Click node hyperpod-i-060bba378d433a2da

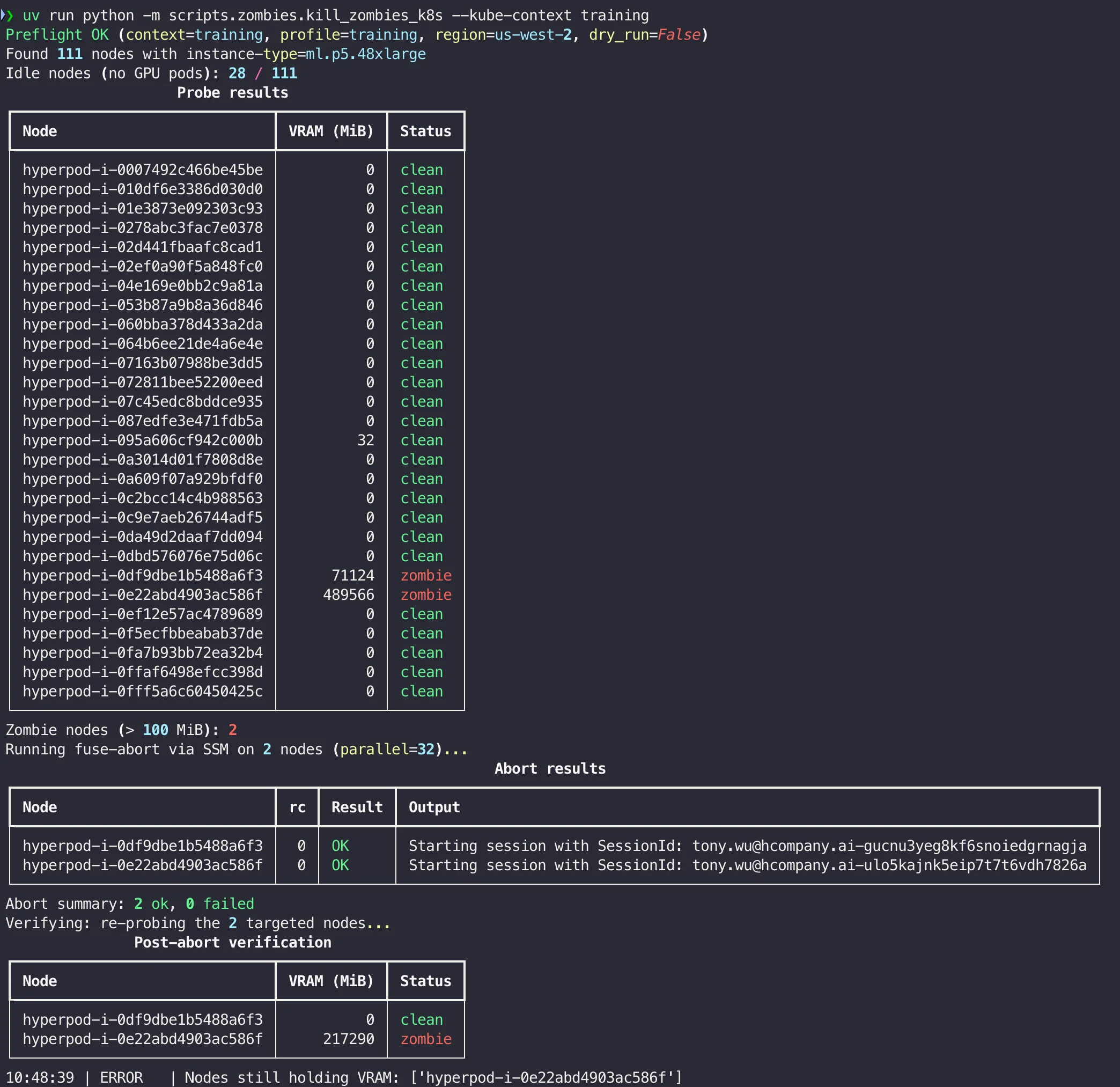(143, 325)
